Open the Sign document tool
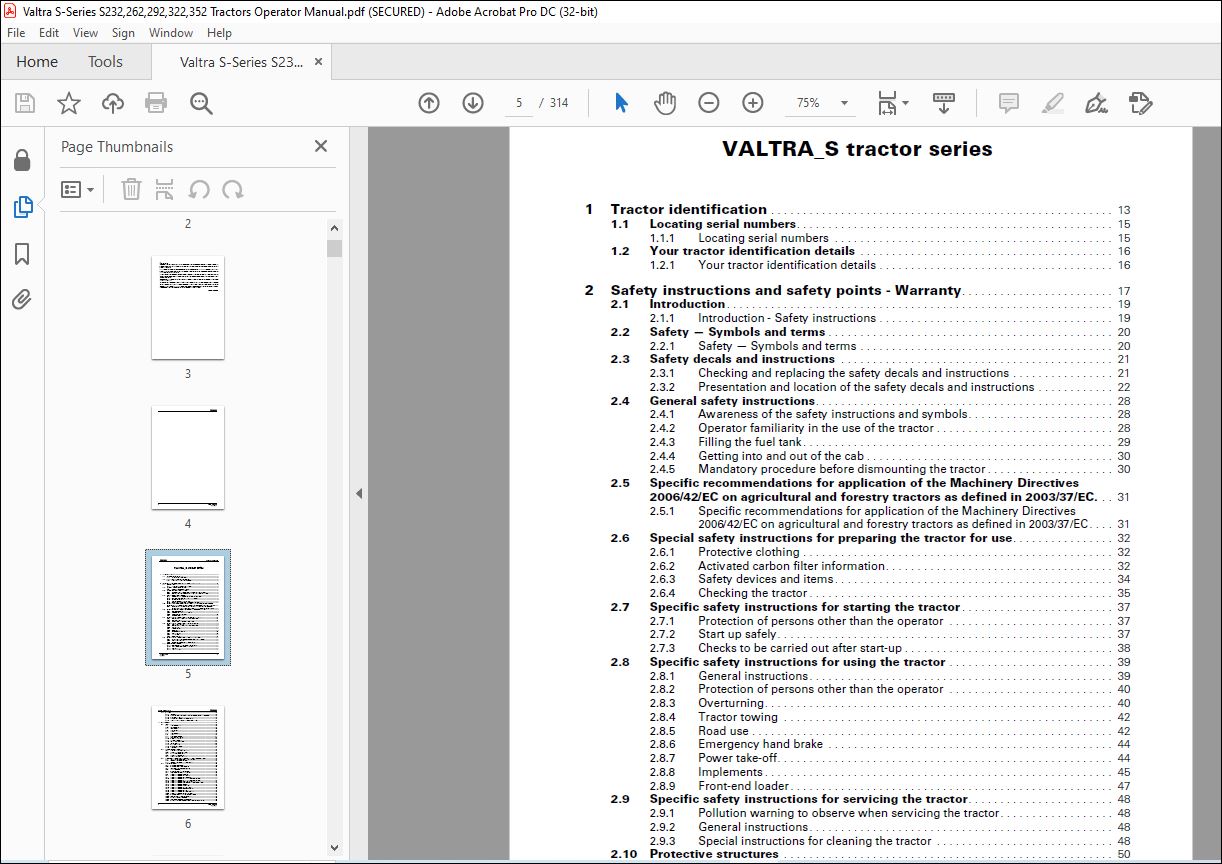1222x864 pixels. (1096, 103)
